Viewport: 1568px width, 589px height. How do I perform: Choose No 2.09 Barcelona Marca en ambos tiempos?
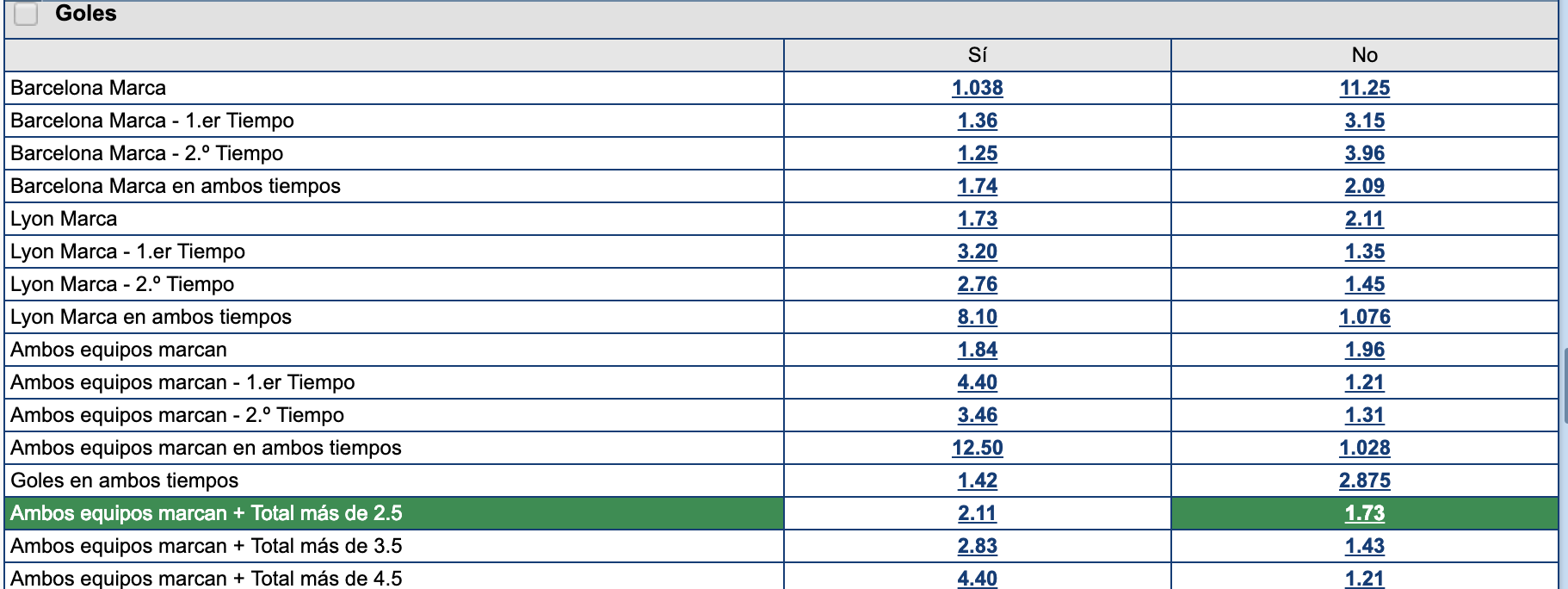pos(1364,186)
